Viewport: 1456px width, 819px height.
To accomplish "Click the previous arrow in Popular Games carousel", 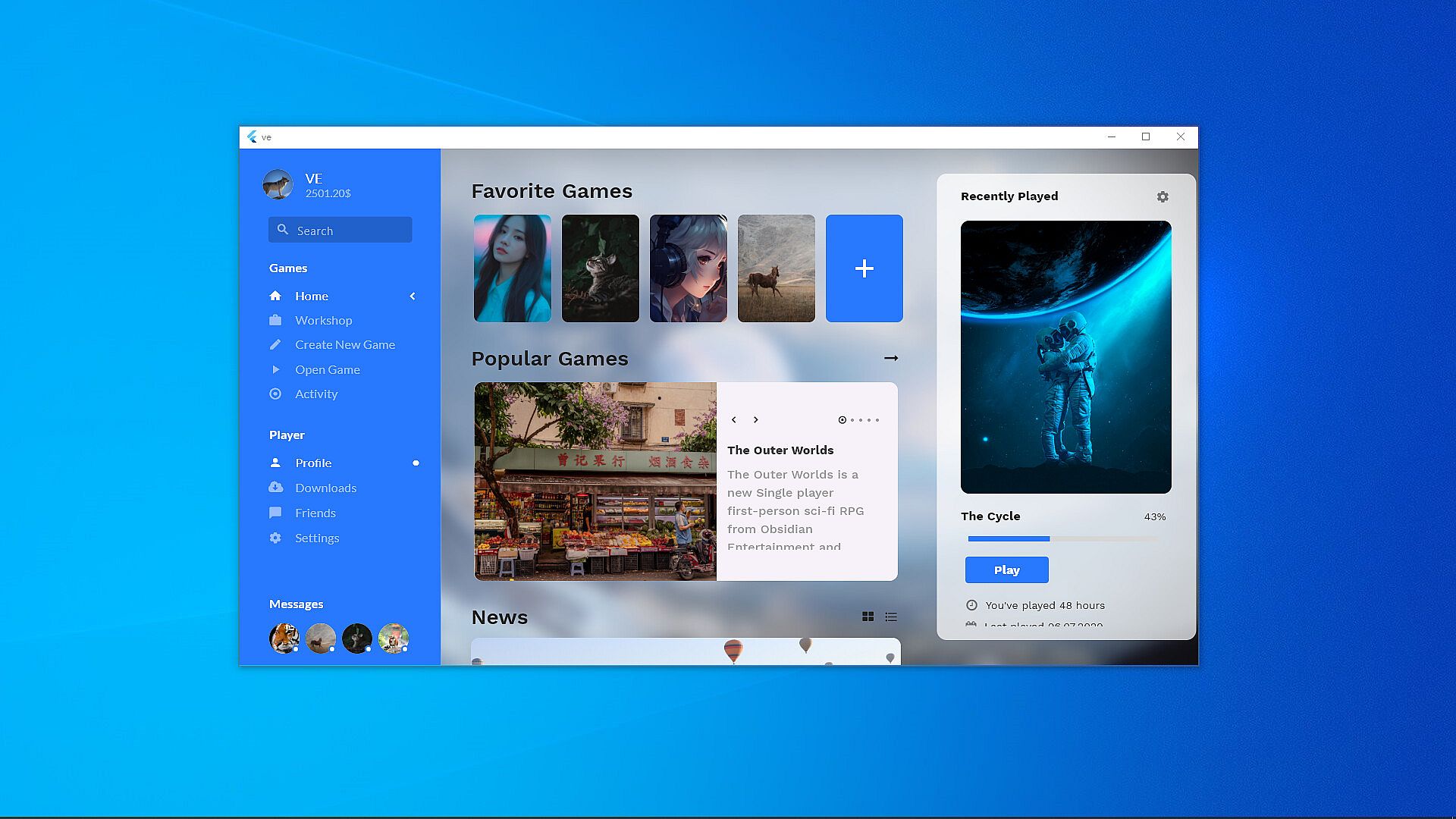I will coord(734,420).
